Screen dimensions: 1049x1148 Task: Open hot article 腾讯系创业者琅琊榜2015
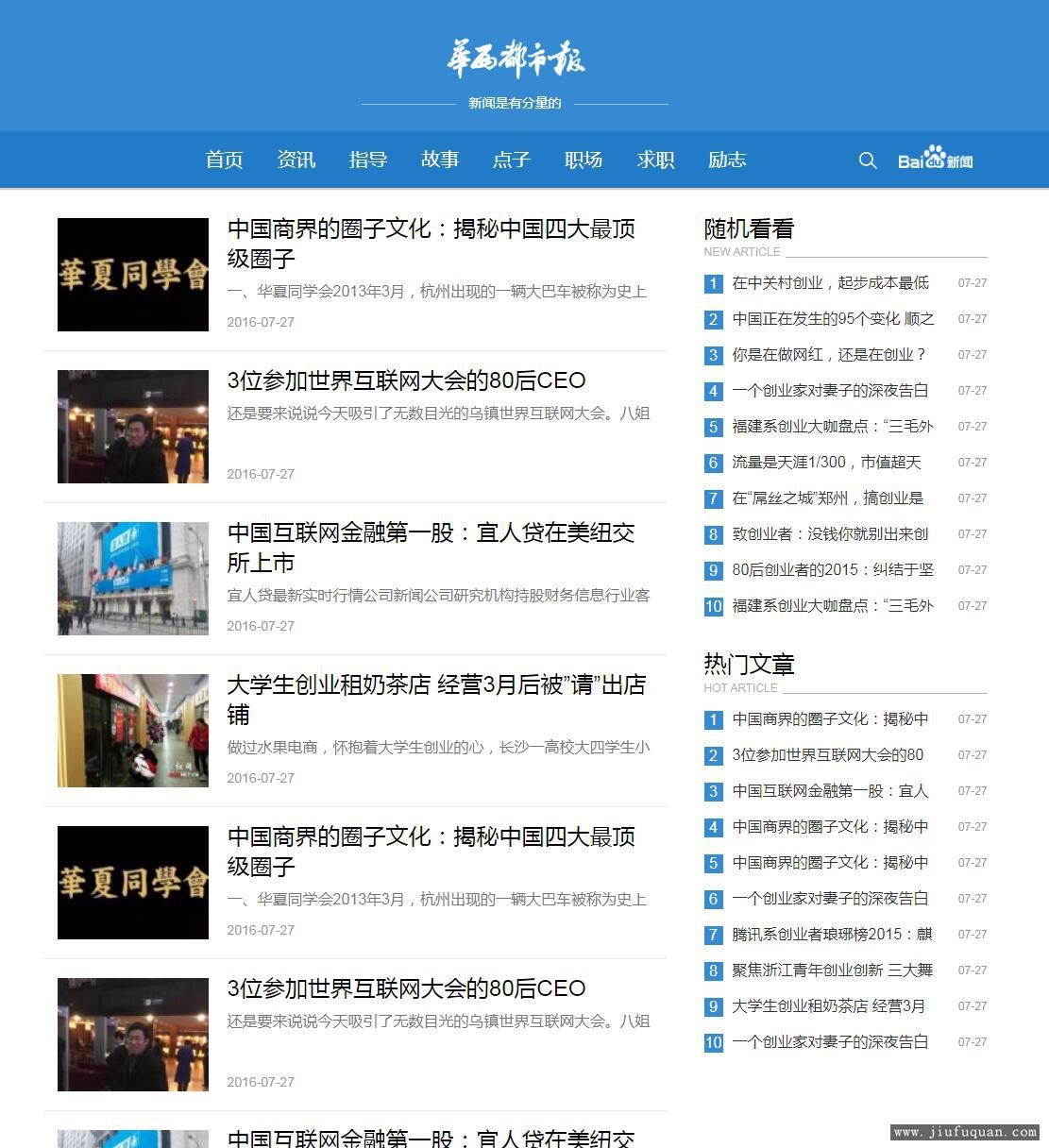tap(832, 934)
